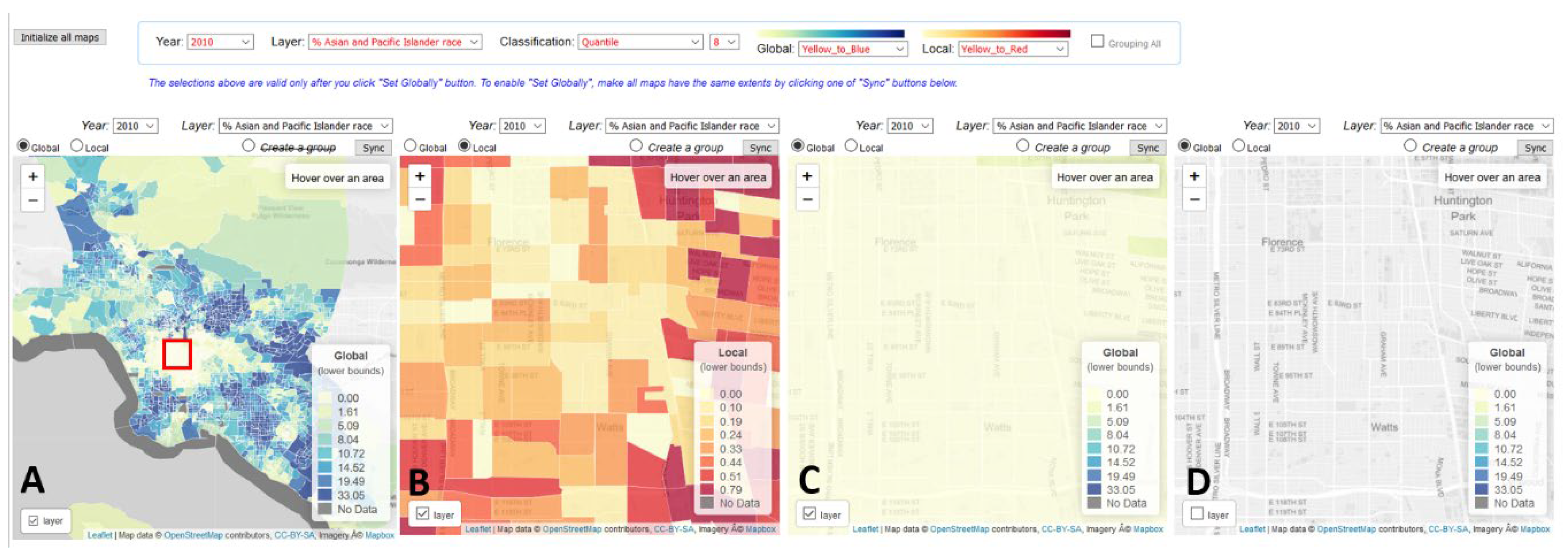Click the red square extent marker on map A
Screen dimensions: 1568x555
(177, 355)
